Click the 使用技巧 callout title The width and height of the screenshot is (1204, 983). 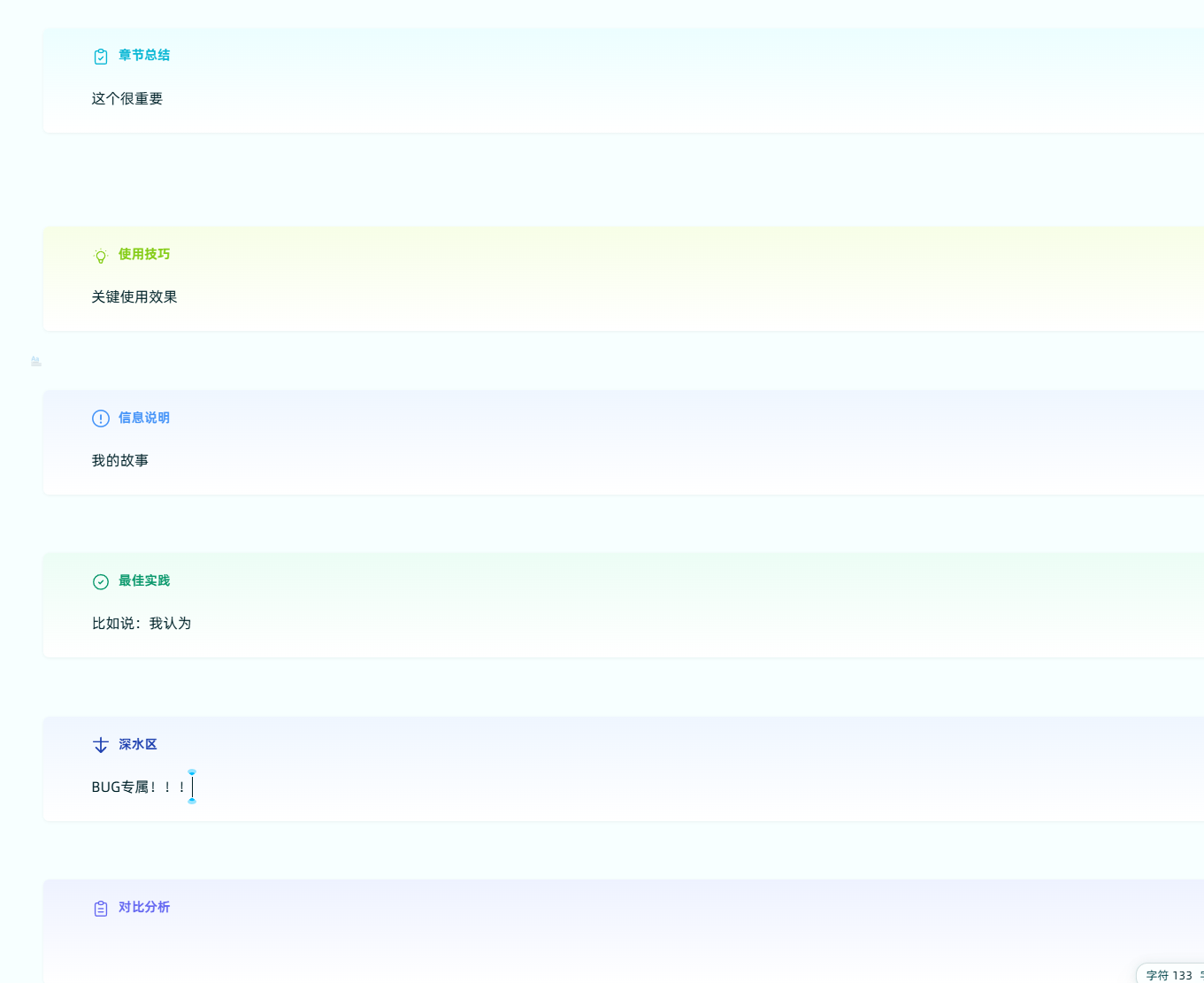click(x=144, y=254)
